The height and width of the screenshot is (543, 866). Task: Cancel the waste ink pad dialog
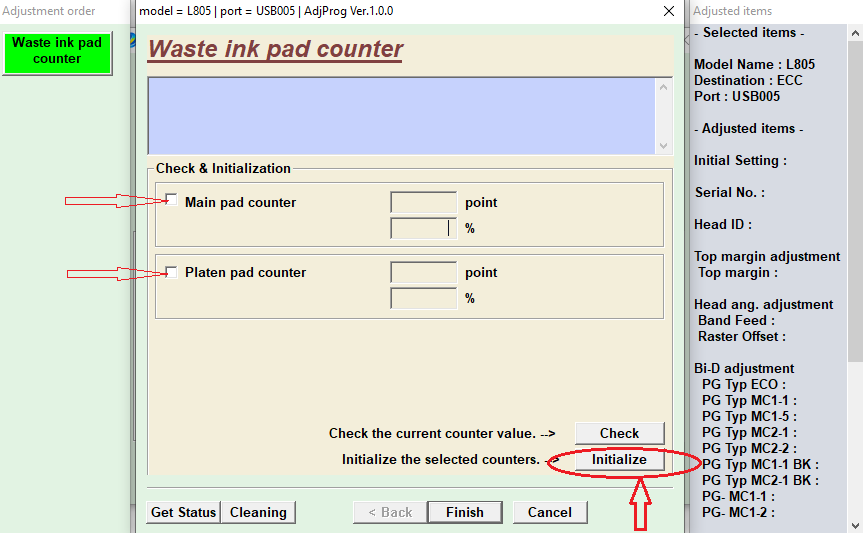pos(549,512)
